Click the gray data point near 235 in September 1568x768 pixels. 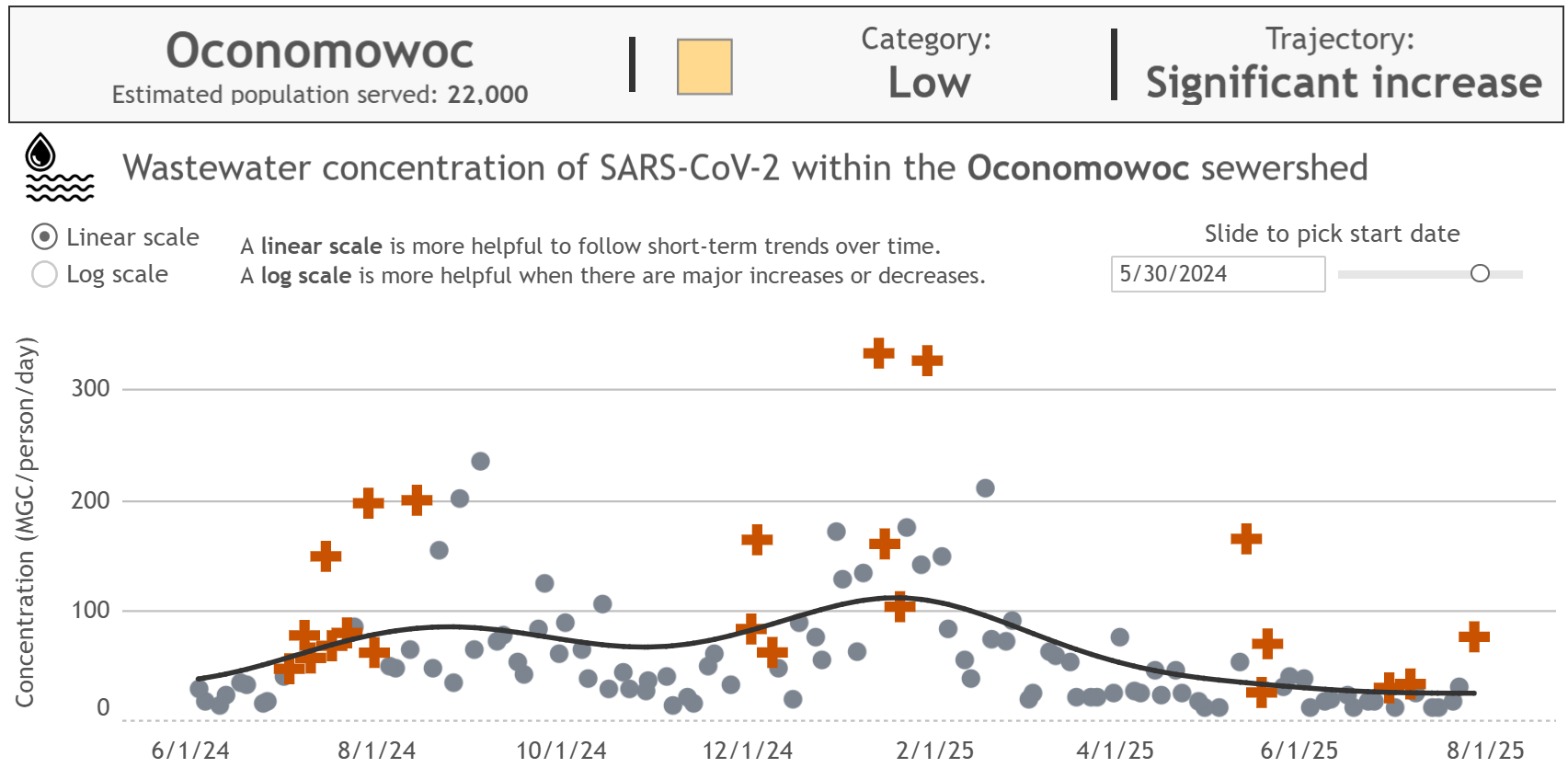click(x=482, y=460)
